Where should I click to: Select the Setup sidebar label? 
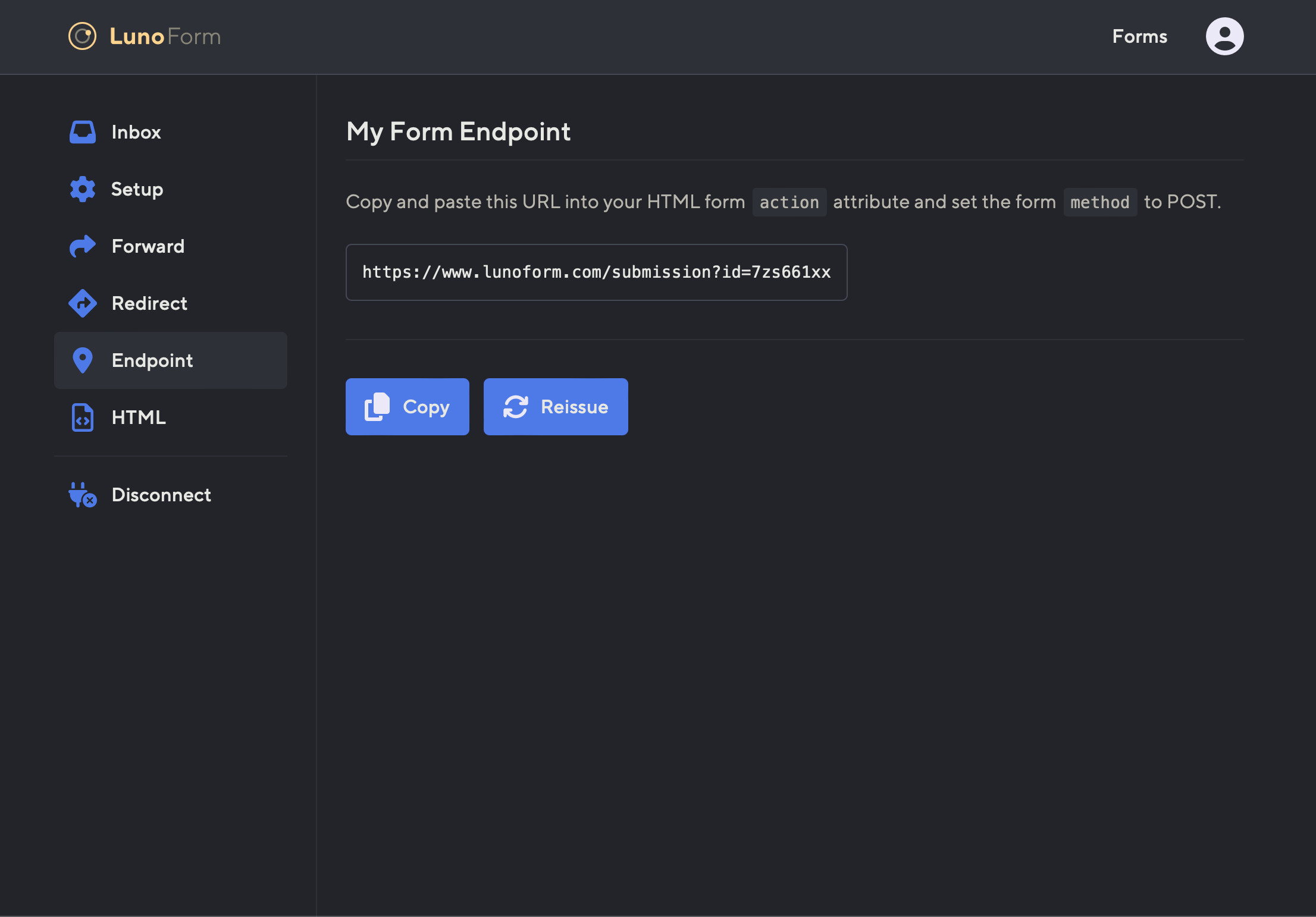137,189
